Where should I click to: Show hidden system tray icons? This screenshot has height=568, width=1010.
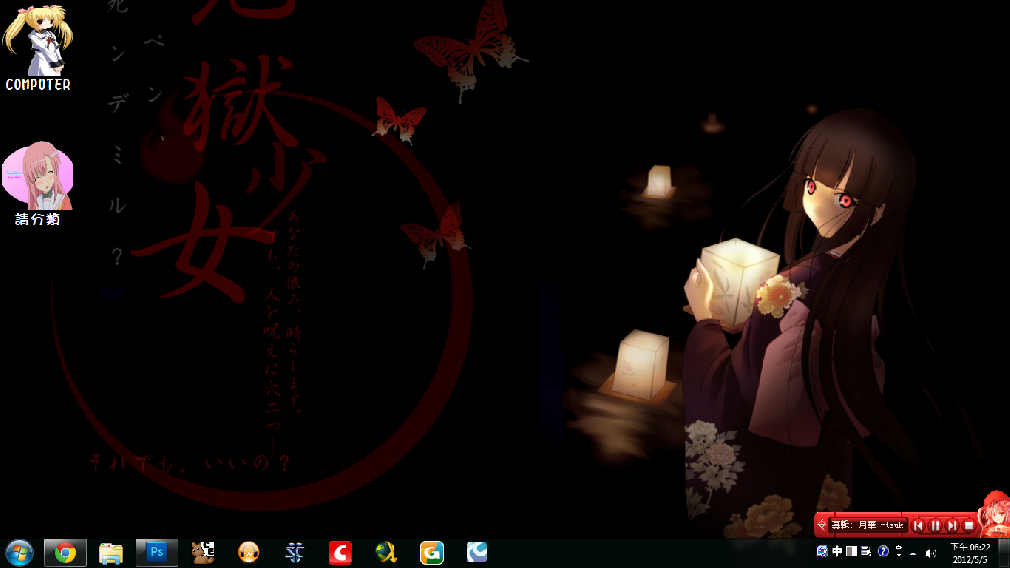(913, 553)
